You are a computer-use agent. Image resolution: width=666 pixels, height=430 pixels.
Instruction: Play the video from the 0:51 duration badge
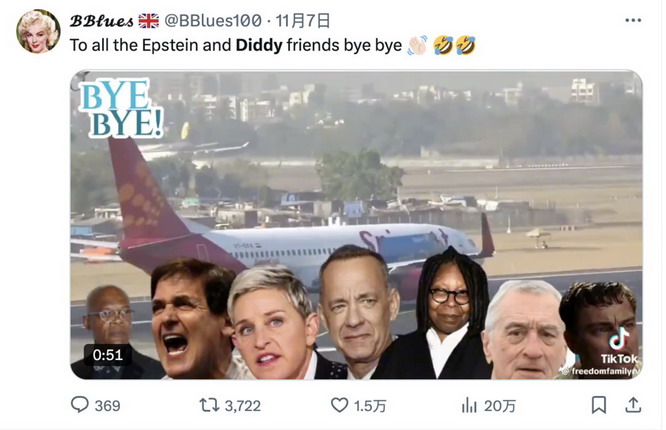pyautogui.click(x=107, y=354)
